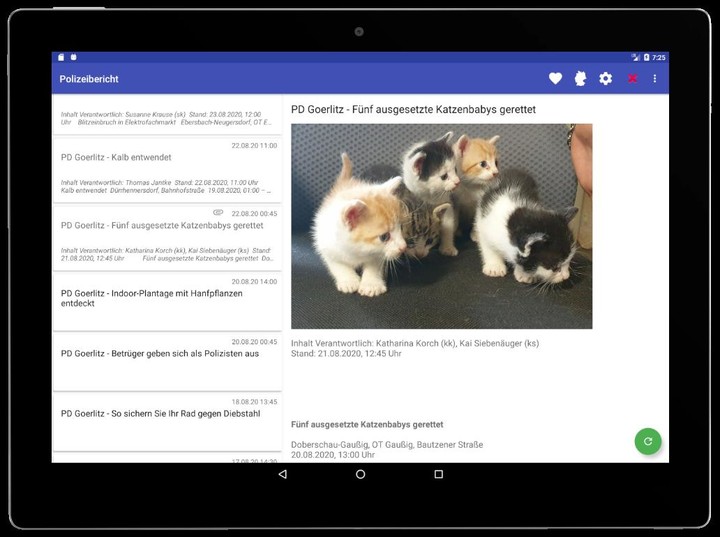720x537 pixels.
Task: Tap the Android home circle button
Action: (360, 474)
